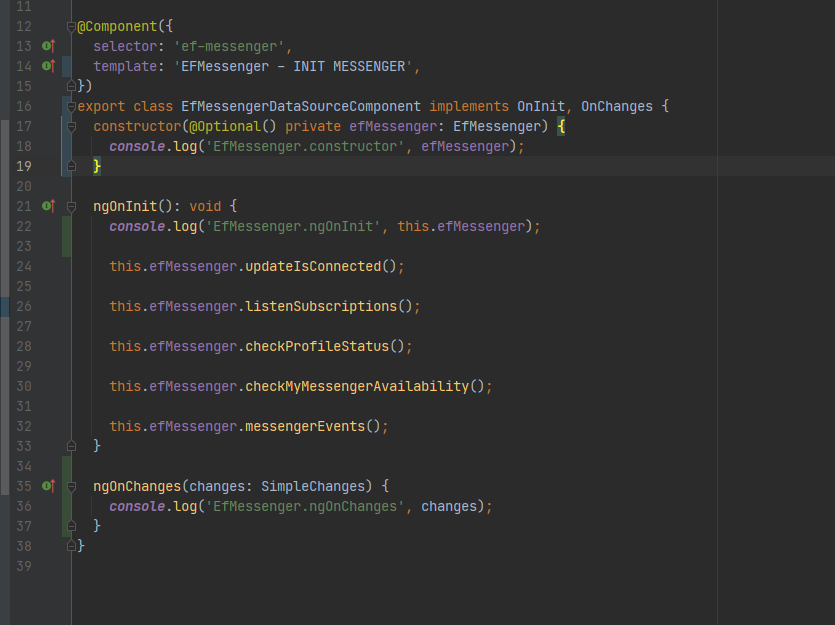Click the implements gutter icon beside ngOnChanges
The image size is (835, 625).
coord(48,486)
